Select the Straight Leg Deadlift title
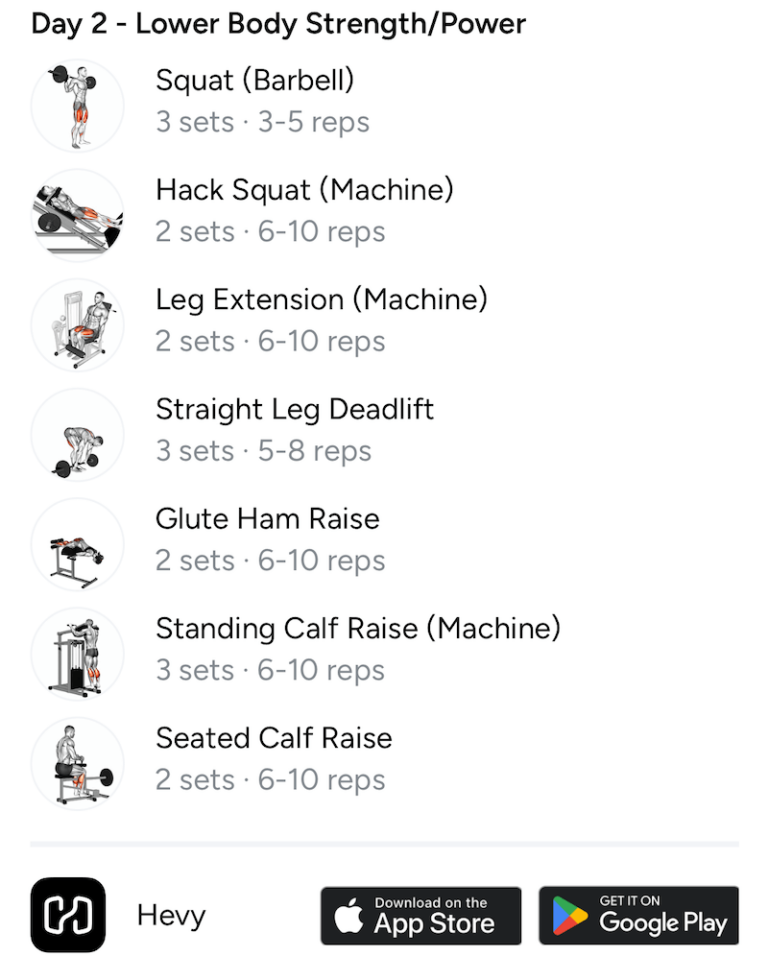768x956 pixels. (x=295, y=410)
